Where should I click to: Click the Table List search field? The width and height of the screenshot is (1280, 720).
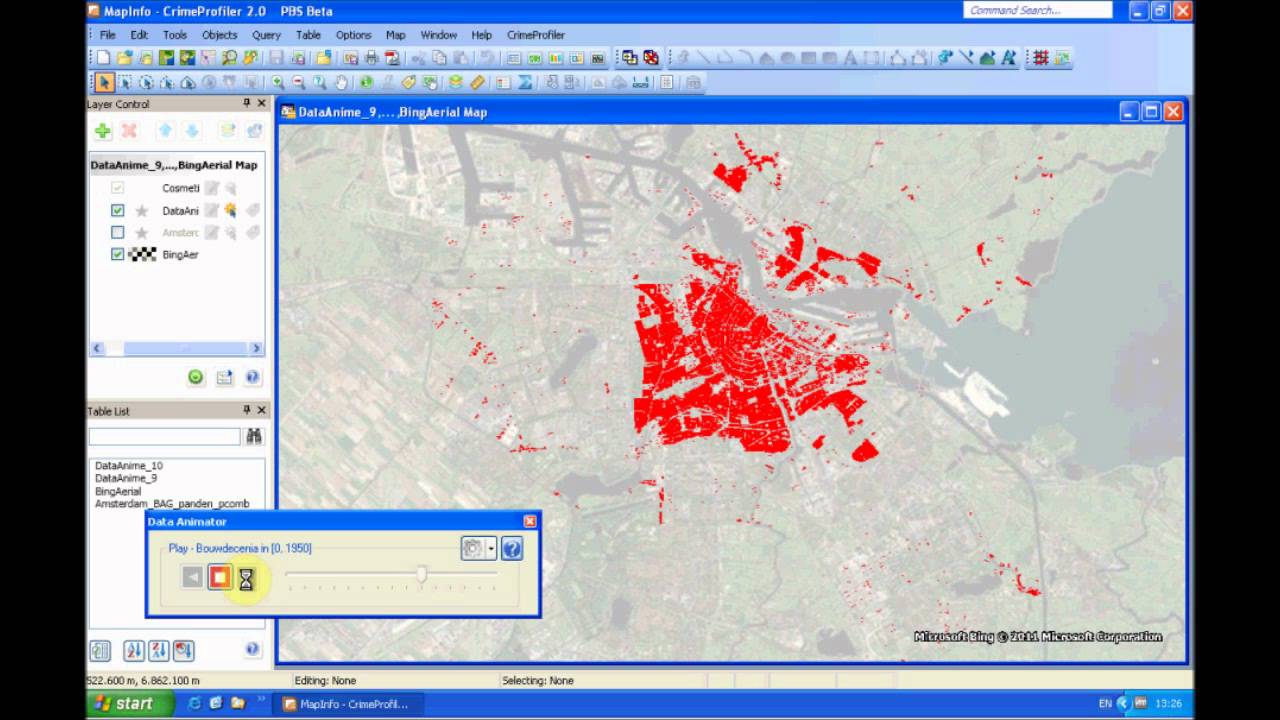click(x=164, y=436)
